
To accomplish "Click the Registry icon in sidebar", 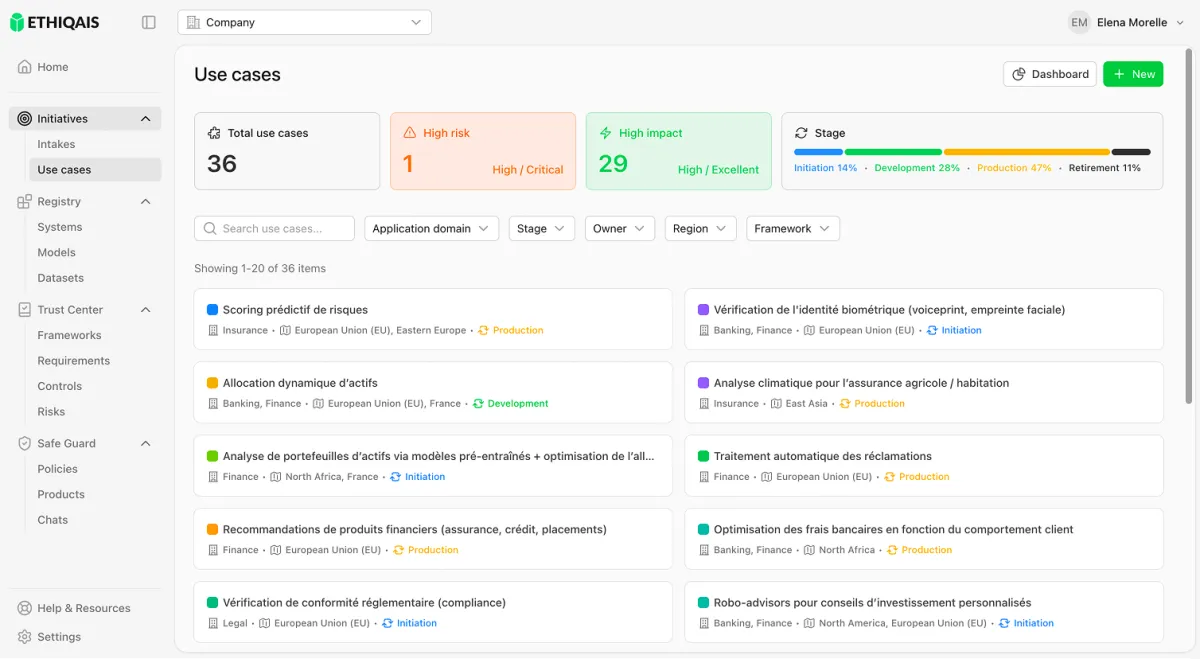I will (x=24, y=202).
